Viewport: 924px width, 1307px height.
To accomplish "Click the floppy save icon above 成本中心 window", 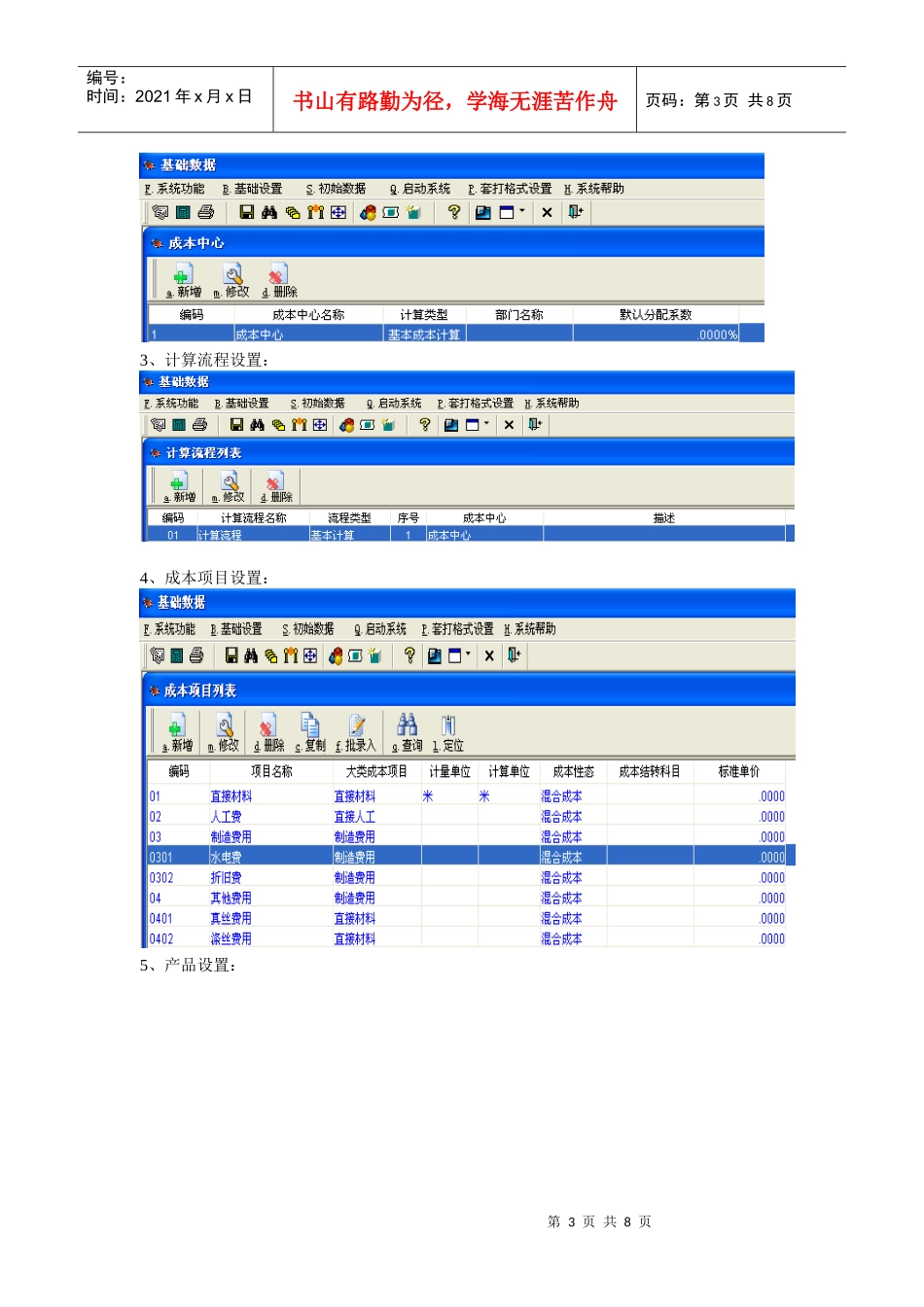I will 246,212.
